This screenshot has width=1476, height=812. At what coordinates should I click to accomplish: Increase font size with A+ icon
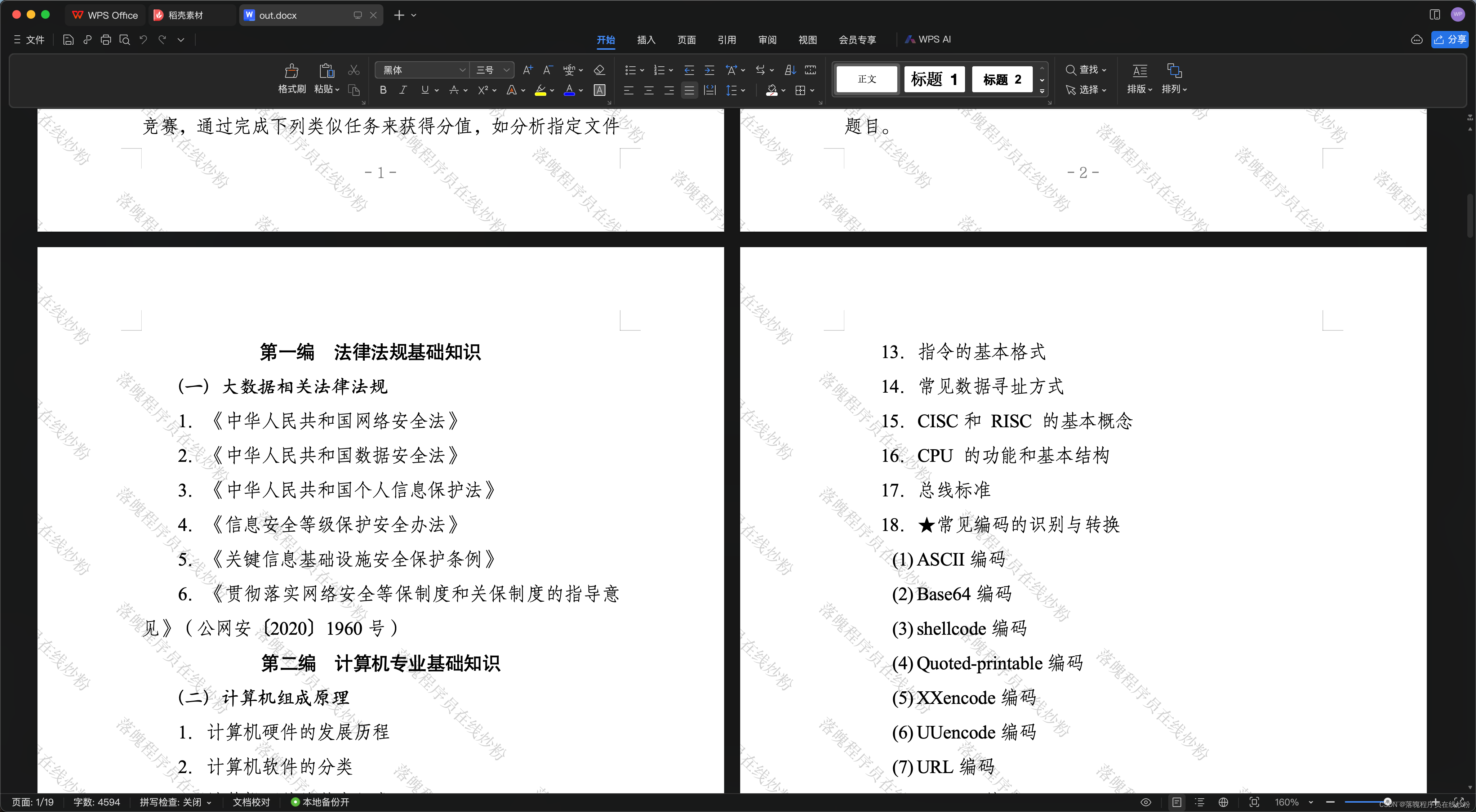pos(528,70)
